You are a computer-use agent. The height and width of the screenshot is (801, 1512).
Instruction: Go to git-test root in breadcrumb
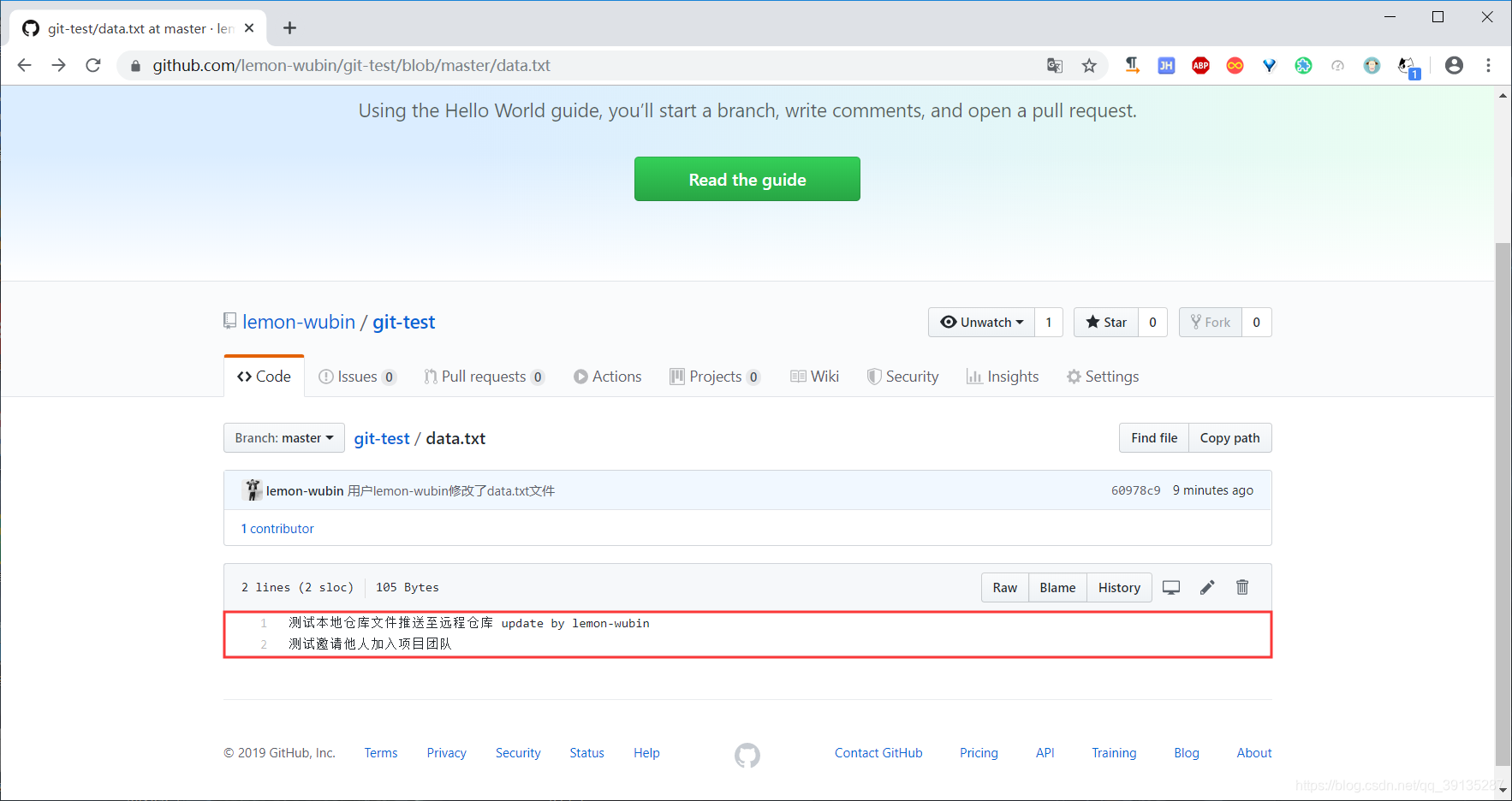click(x=382, y=438)
